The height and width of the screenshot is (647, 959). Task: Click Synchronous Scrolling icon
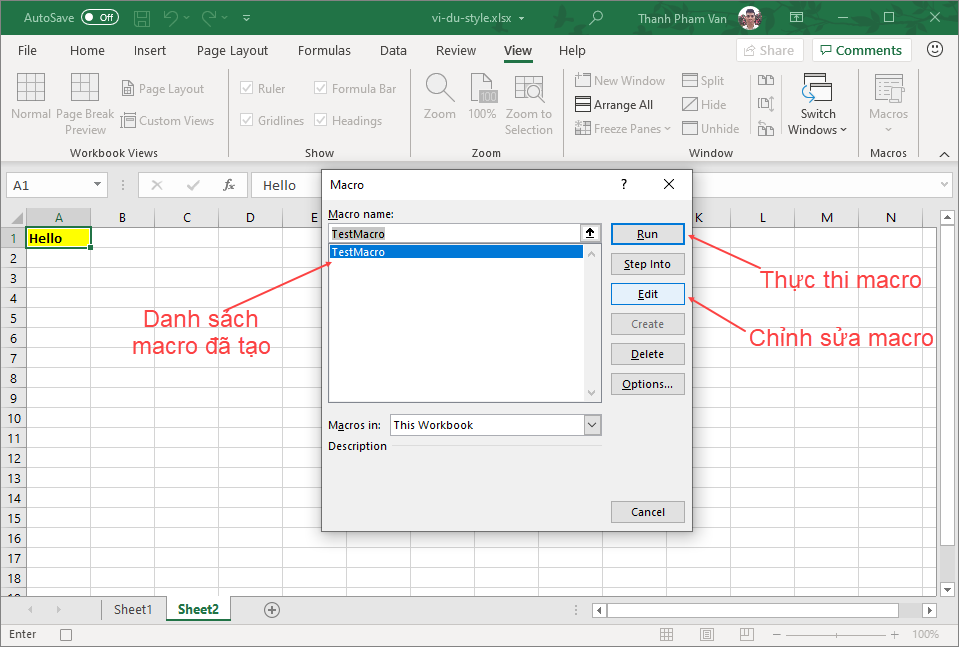(766, 104)
